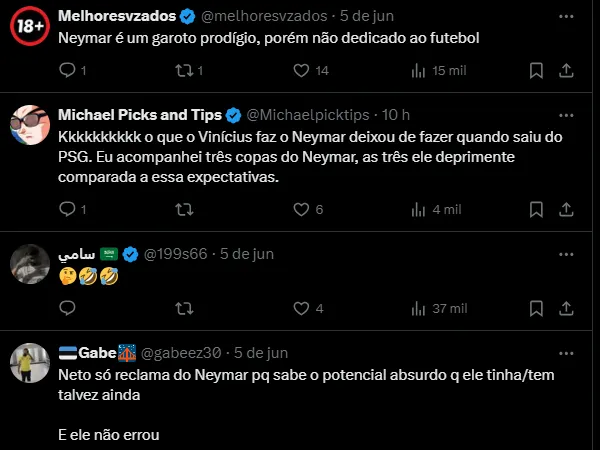600x450 pixels.
Task: Share the Michael Picks and Tips tweet
Action: point(565,209)
